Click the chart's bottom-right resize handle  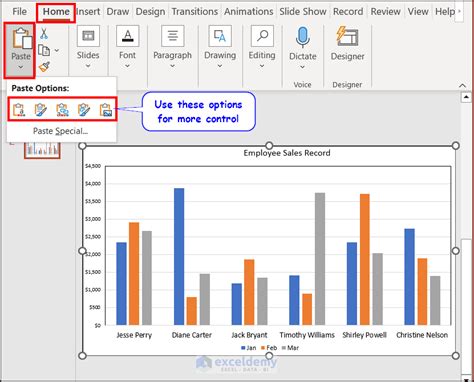456,356
